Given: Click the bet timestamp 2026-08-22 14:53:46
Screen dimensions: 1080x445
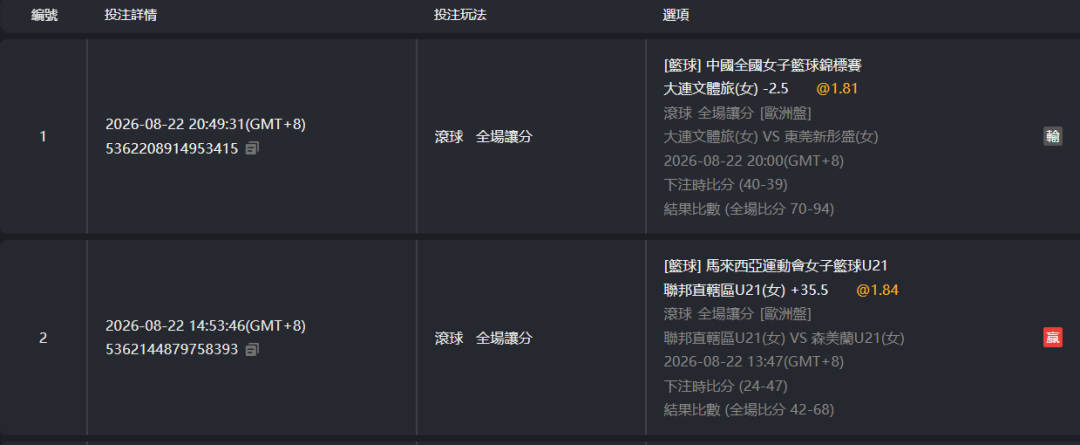Looking at the screenshot, I should tap(175, 325).
